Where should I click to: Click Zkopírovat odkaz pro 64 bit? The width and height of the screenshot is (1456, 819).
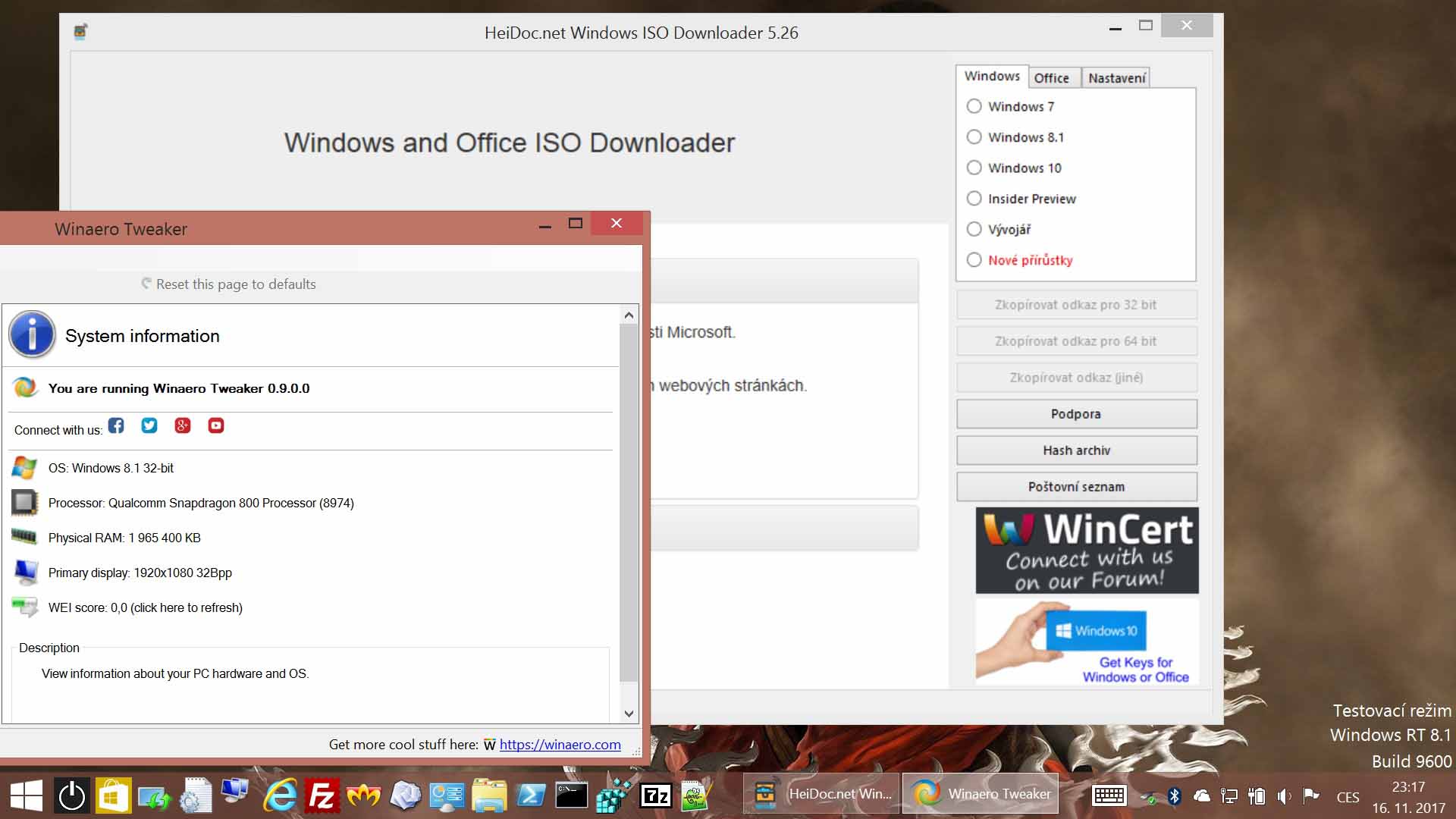[1076, 341]
